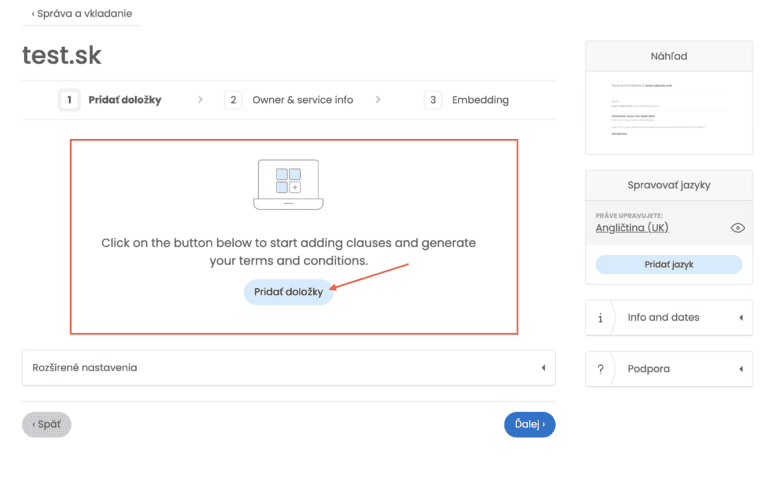Click the chevron arrow after Pridať doložky step
The height and width of the screenshot is (477, 783).
pos(200,100)
